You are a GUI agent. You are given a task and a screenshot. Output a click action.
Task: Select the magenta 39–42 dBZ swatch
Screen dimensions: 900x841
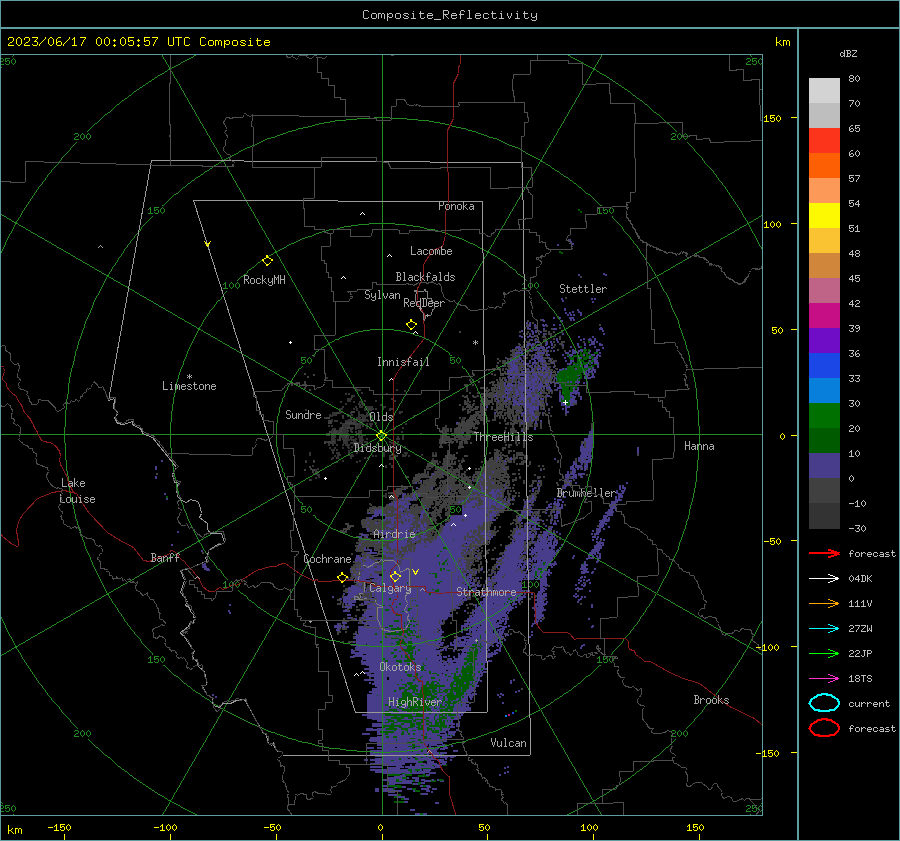click(x=824, y=316)
